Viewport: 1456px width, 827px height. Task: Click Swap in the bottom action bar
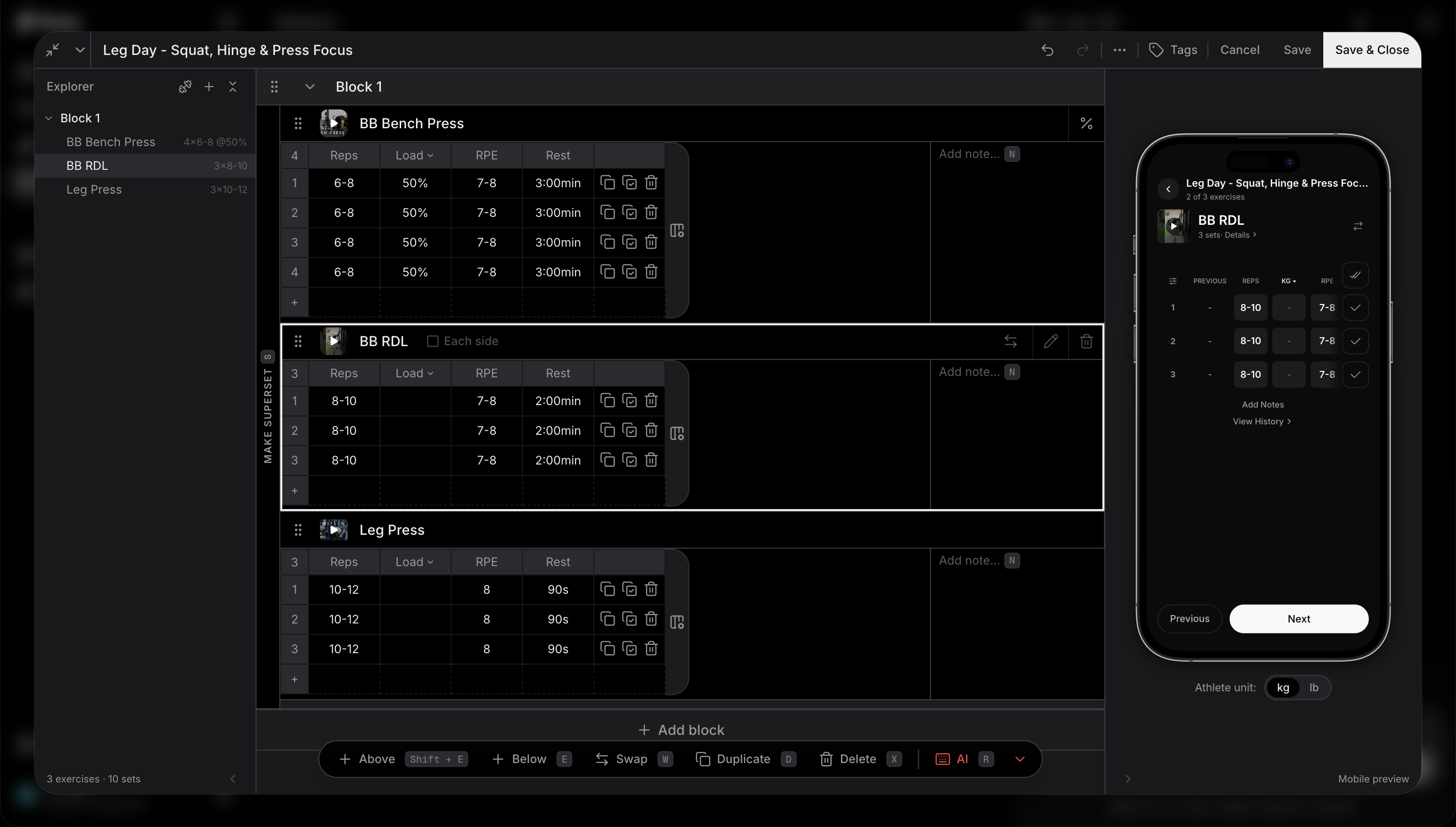click(634, 760)
